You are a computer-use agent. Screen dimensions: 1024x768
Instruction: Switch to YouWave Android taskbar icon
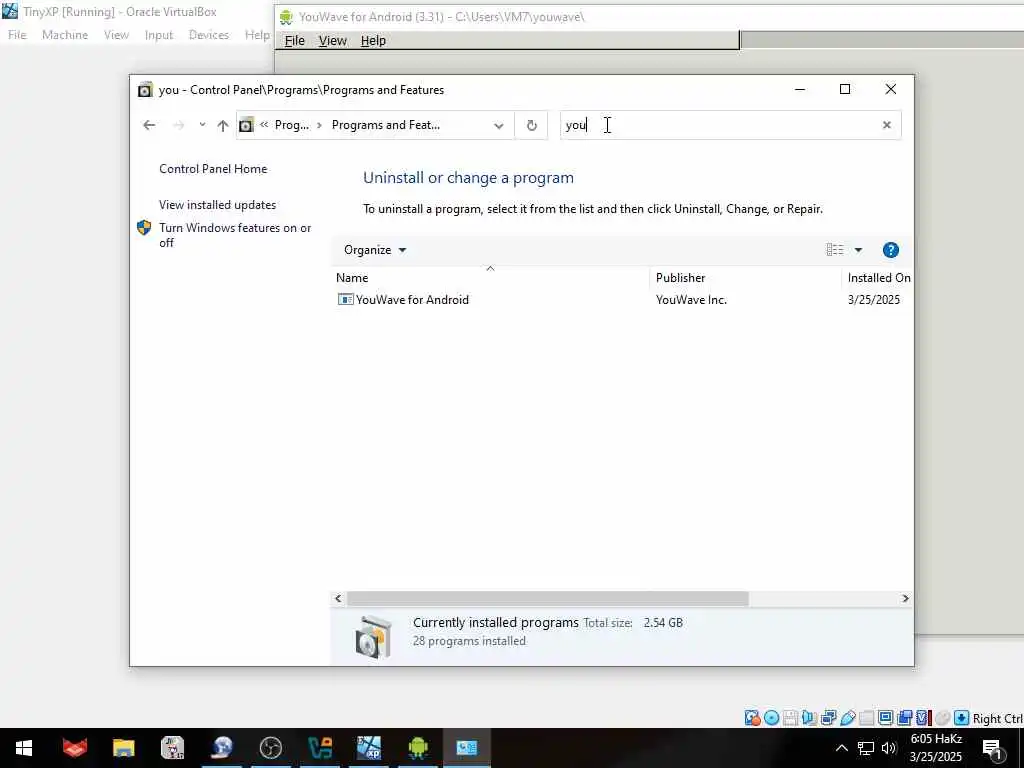(418, 748)
